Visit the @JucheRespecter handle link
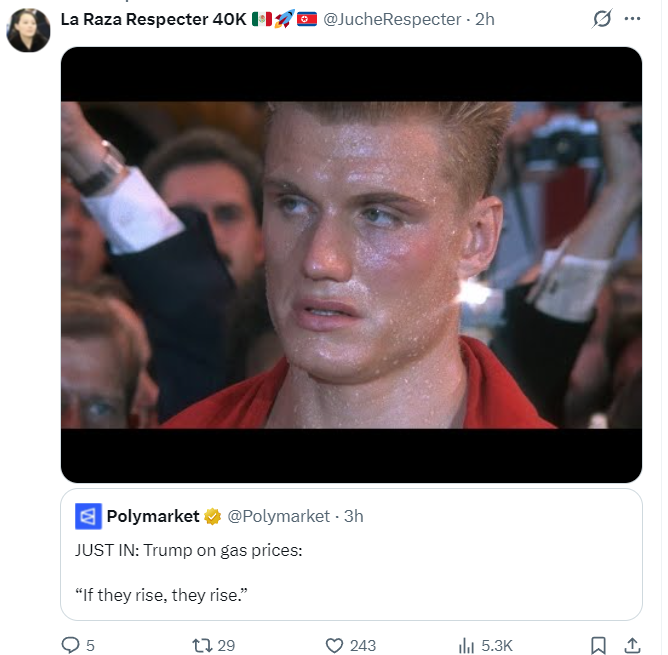 coord(392,19)
